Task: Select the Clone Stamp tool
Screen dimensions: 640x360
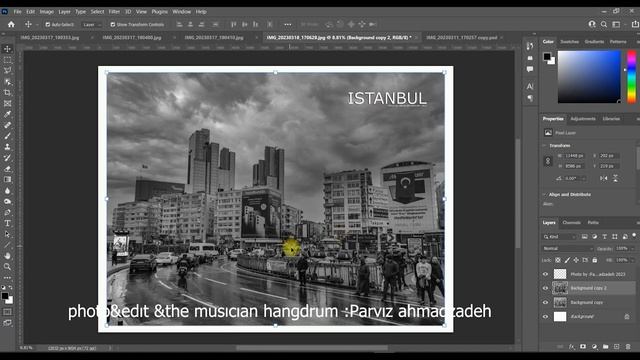Action: click(7, 147)
